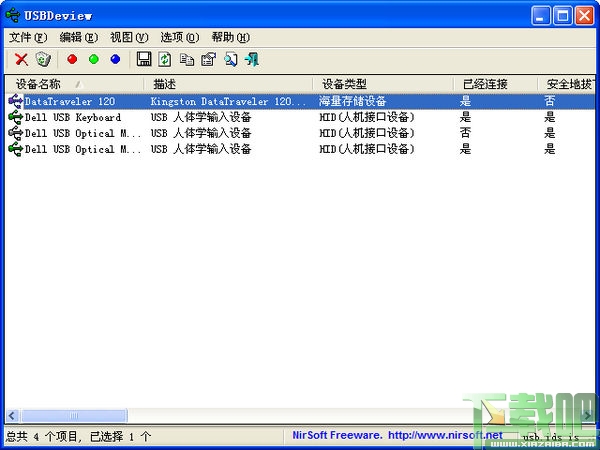This screenshot has width=600, height=450.
Task: Click the green circle enable icon
Action: [94, 59]
